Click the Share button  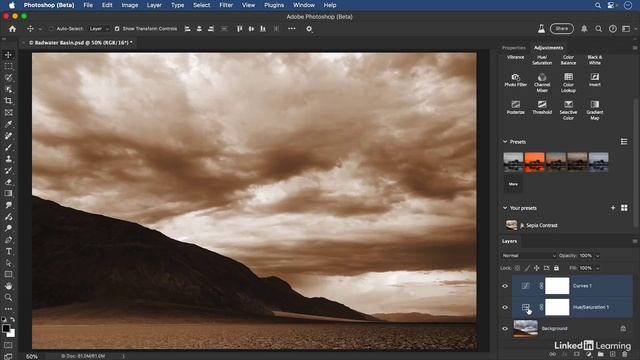click(x=562, y=29)
